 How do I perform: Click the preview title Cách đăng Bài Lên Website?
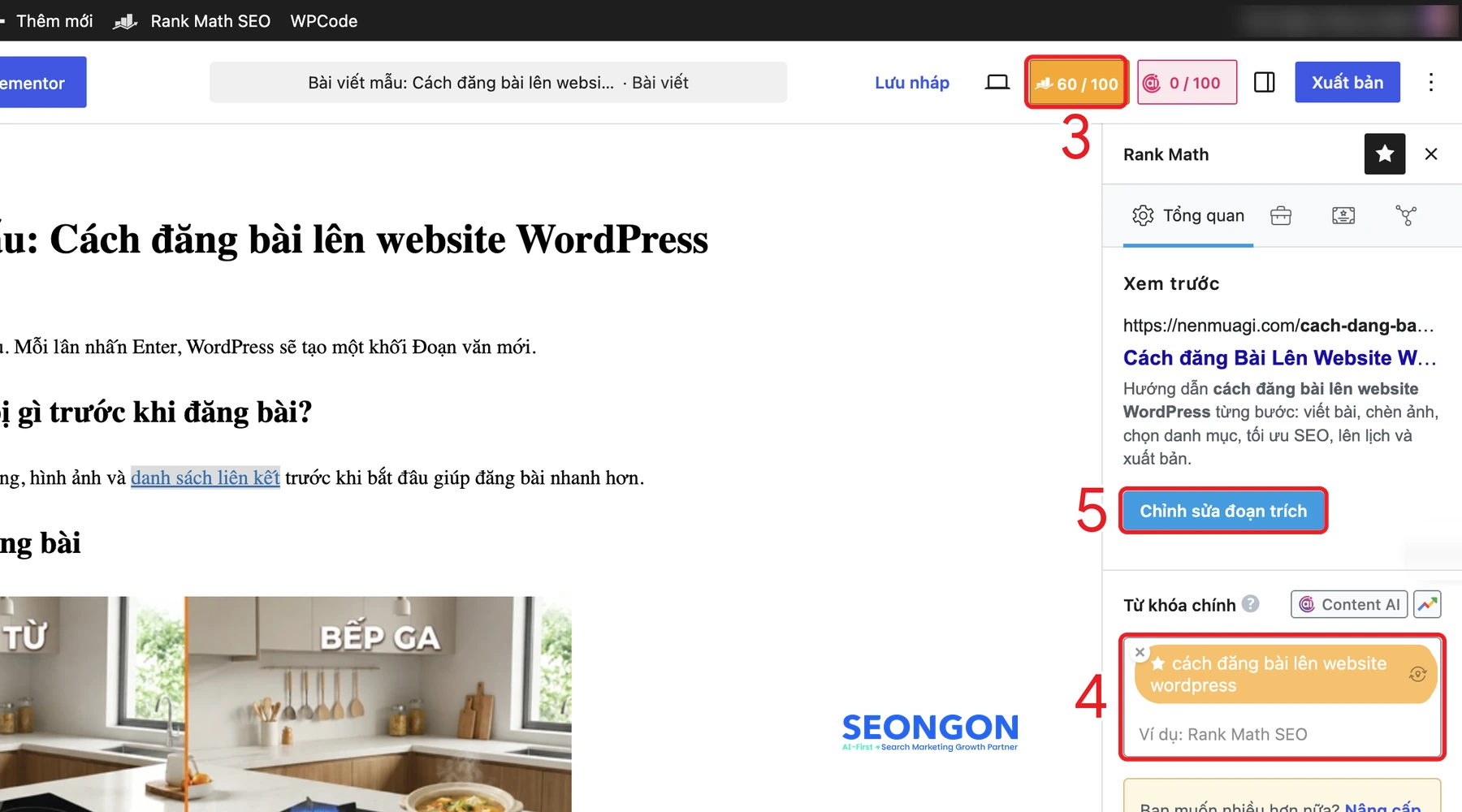[1279, 358]
